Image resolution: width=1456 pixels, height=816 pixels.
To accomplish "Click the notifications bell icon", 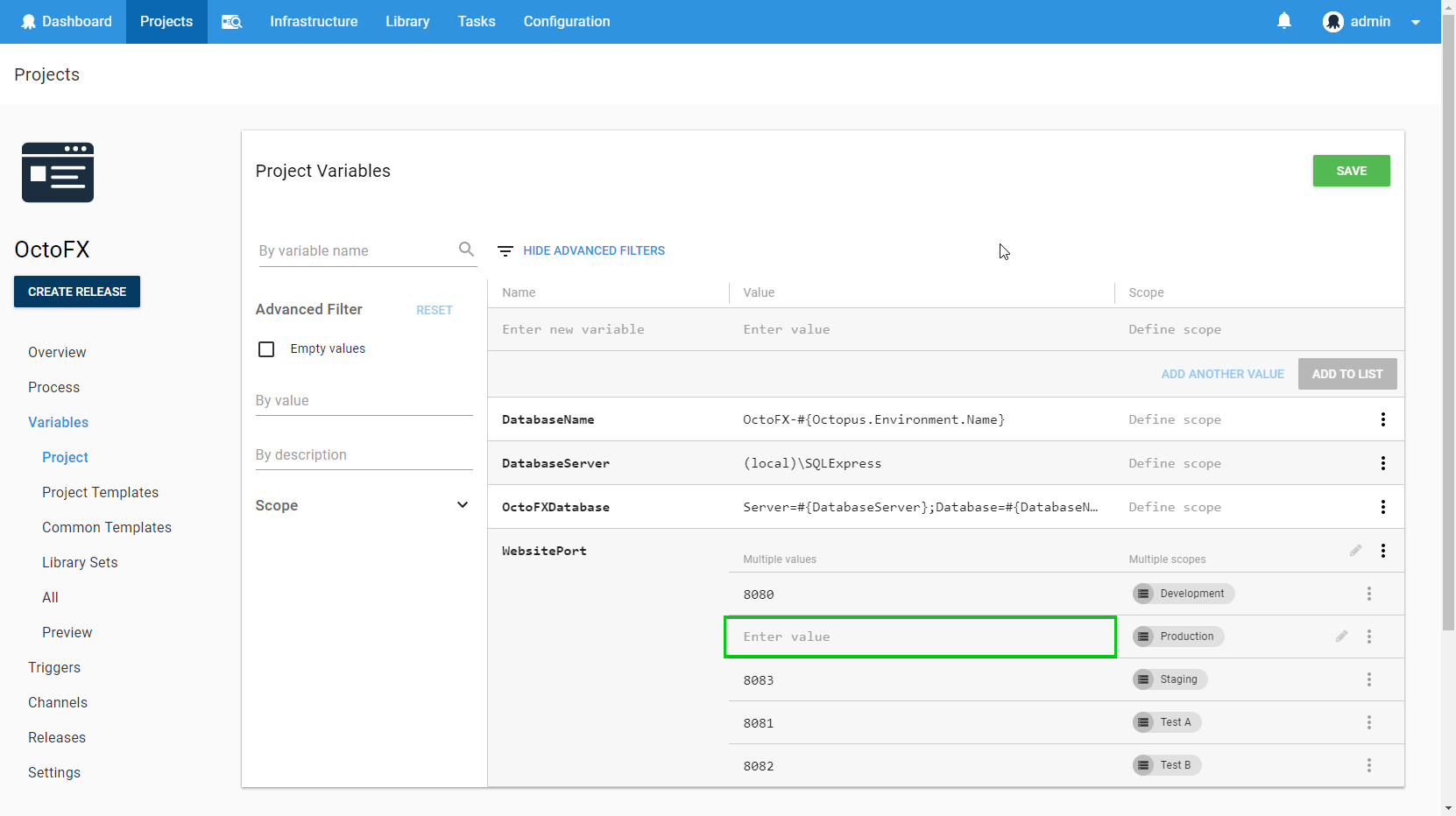I will [1283, 21].
